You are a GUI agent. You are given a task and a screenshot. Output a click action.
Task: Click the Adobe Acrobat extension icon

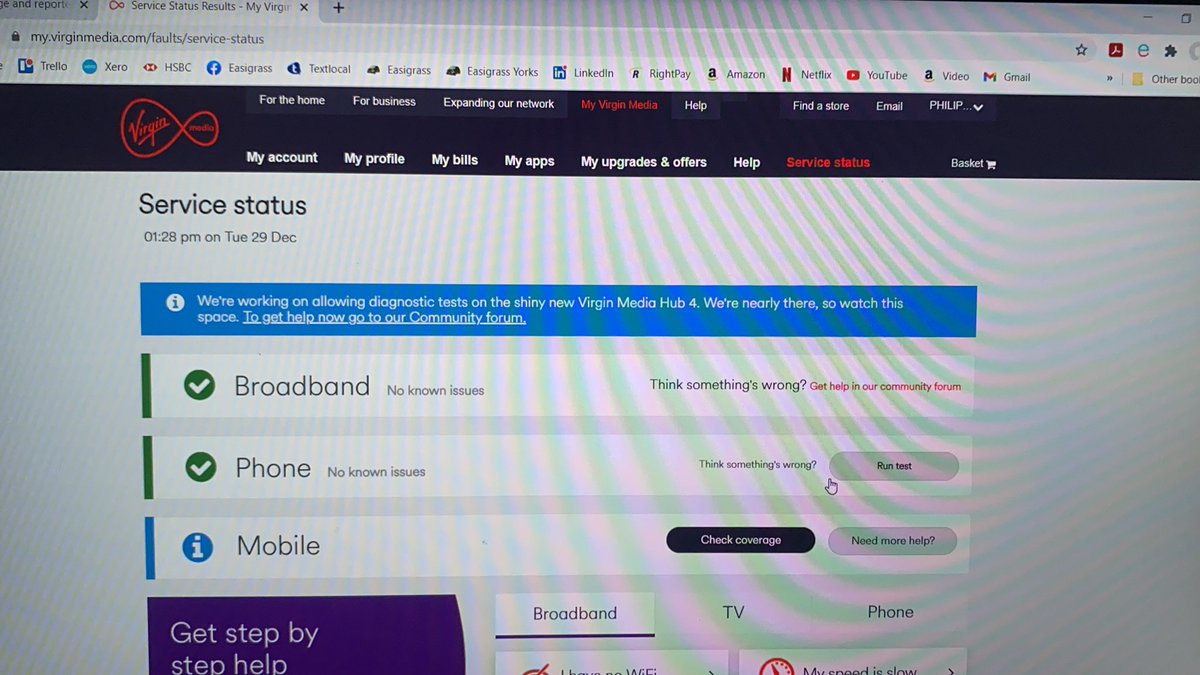point(1116,50)
